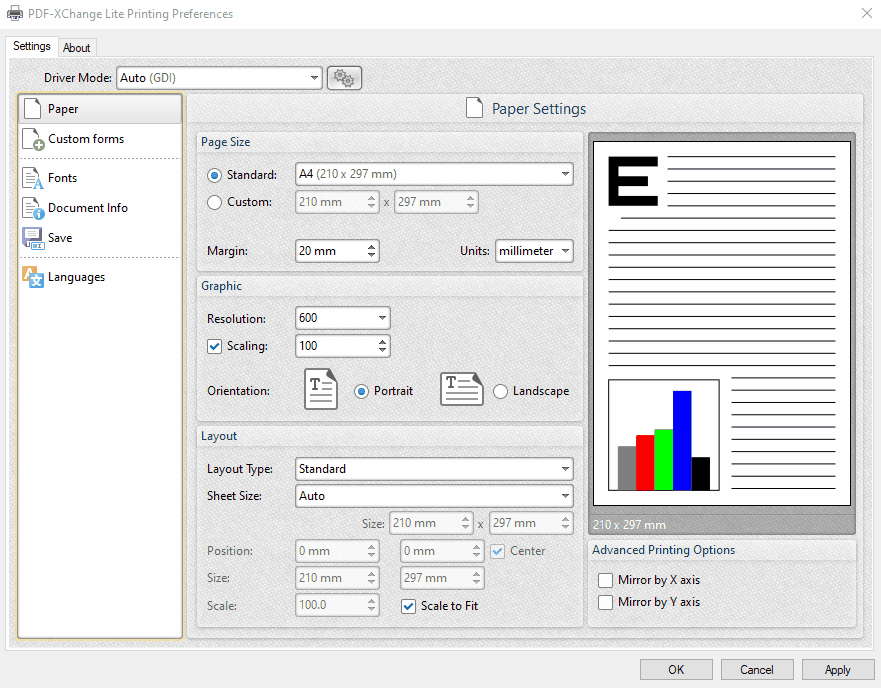Open the Document Info panel icon

(x=31, y=208)
